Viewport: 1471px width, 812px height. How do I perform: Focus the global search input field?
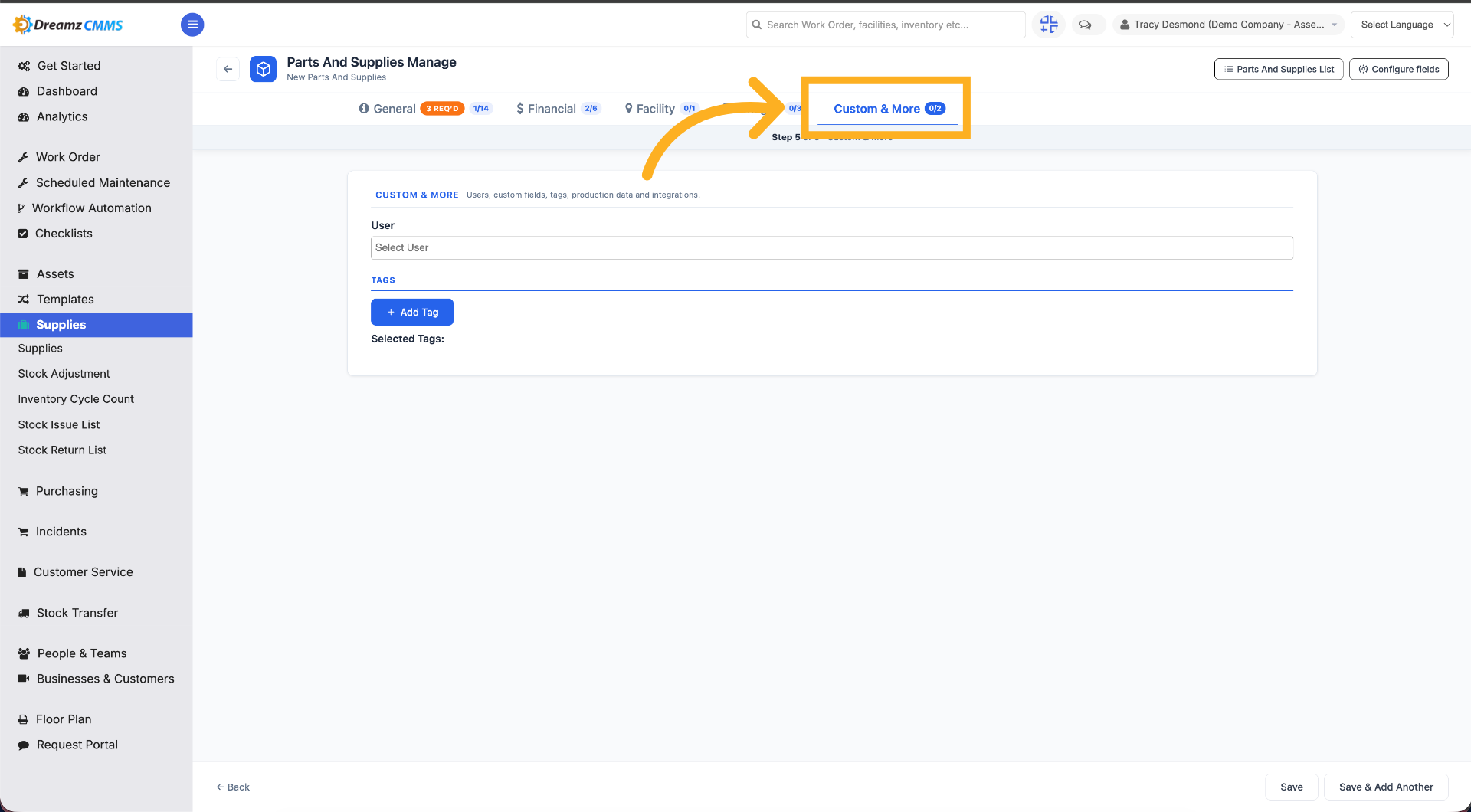(x=886, y=25)
